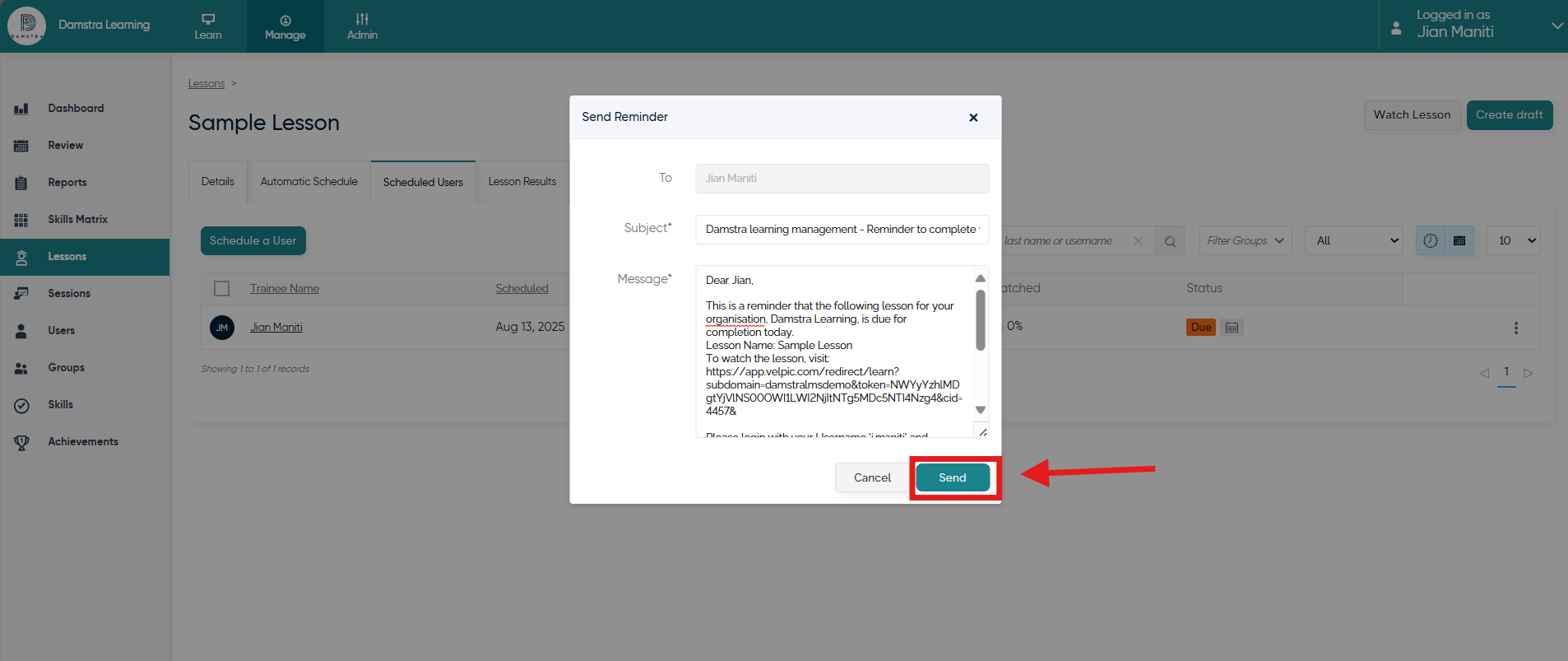The height and width of the screenshot is (661, 1568).
Task: Click into the Subject field
Action: 842,230
